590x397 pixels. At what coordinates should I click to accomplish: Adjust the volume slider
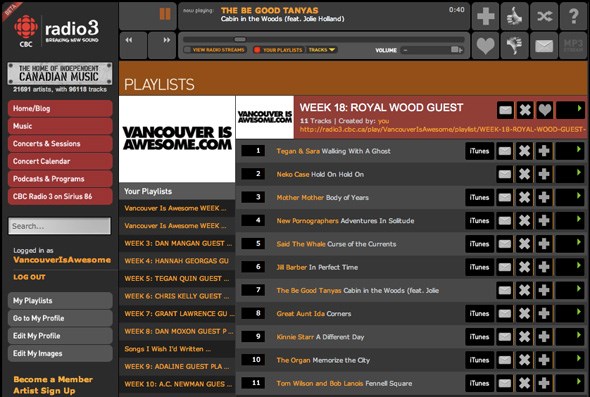(432, 50)
